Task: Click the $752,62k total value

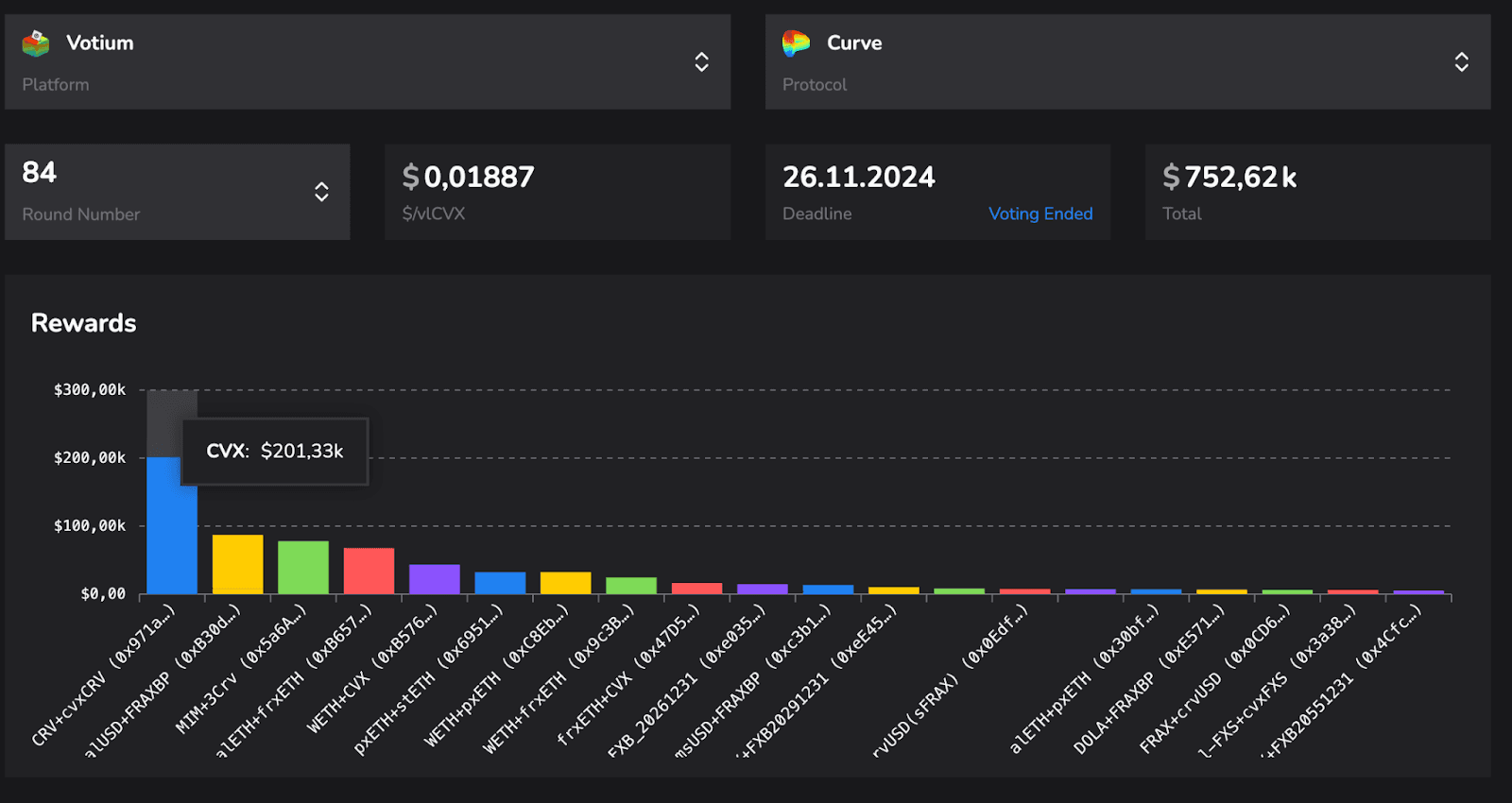Action: click(x=1229, y=177)
